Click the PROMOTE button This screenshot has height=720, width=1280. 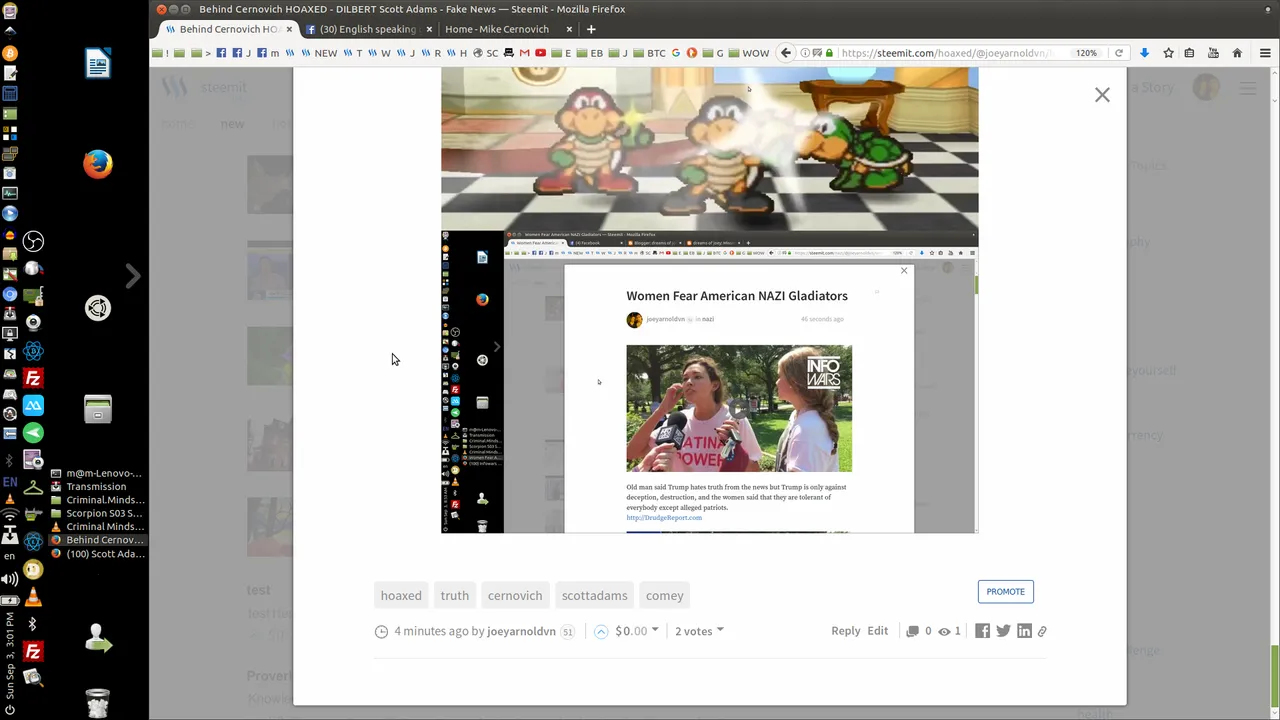(1005, 591)
